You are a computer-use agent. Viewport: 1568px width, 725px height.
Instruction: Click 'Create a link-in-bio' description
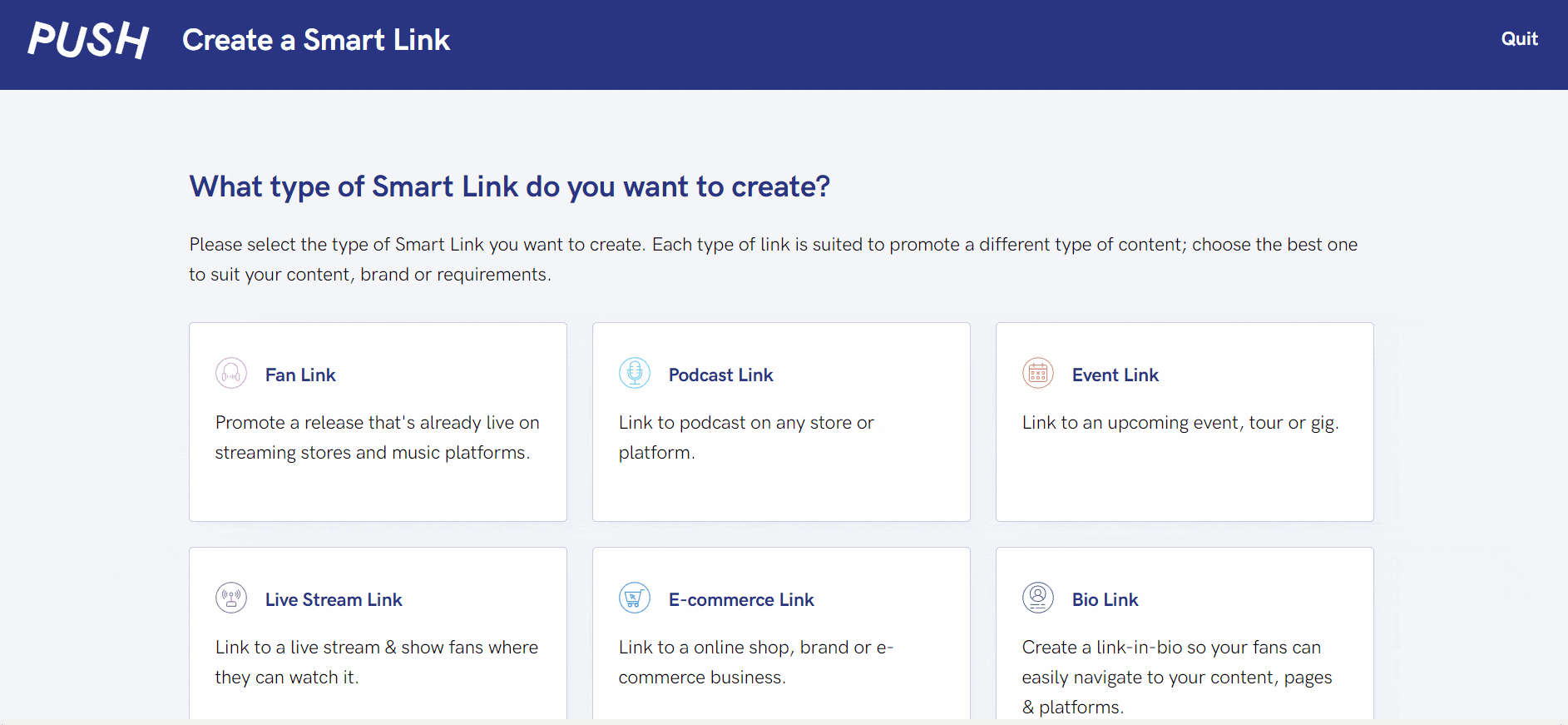1177,677
